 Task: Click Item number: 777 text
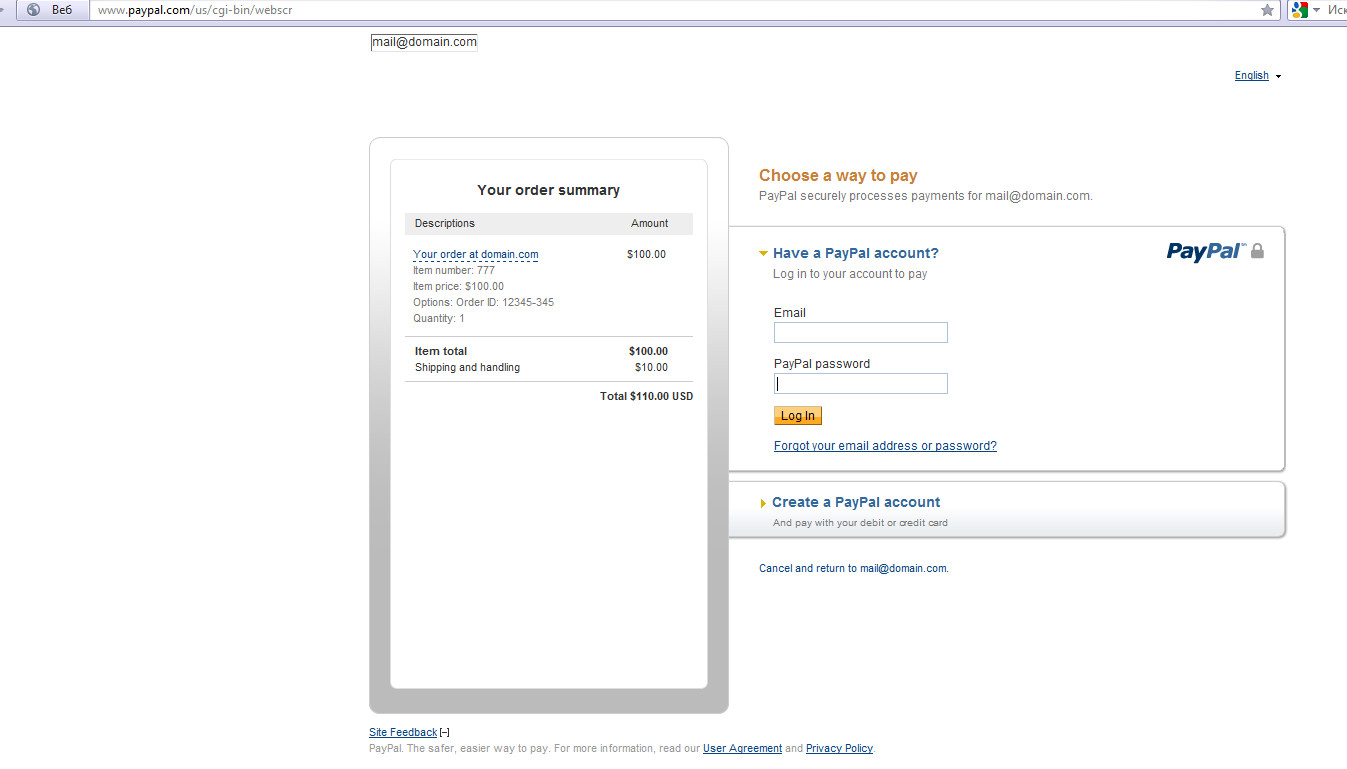click(454, 271)
